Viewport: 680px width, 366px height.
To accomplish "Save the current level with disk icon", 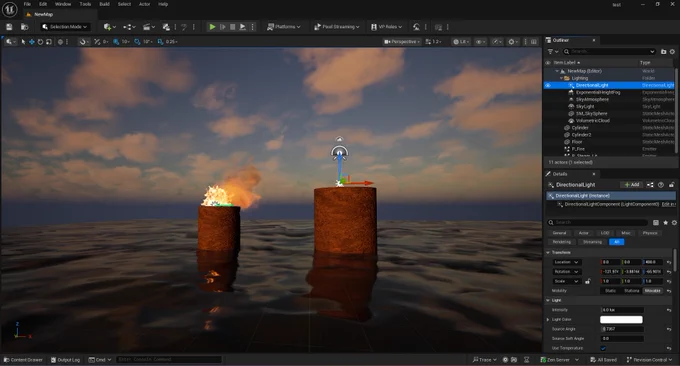I will click(x=9, y=27).
